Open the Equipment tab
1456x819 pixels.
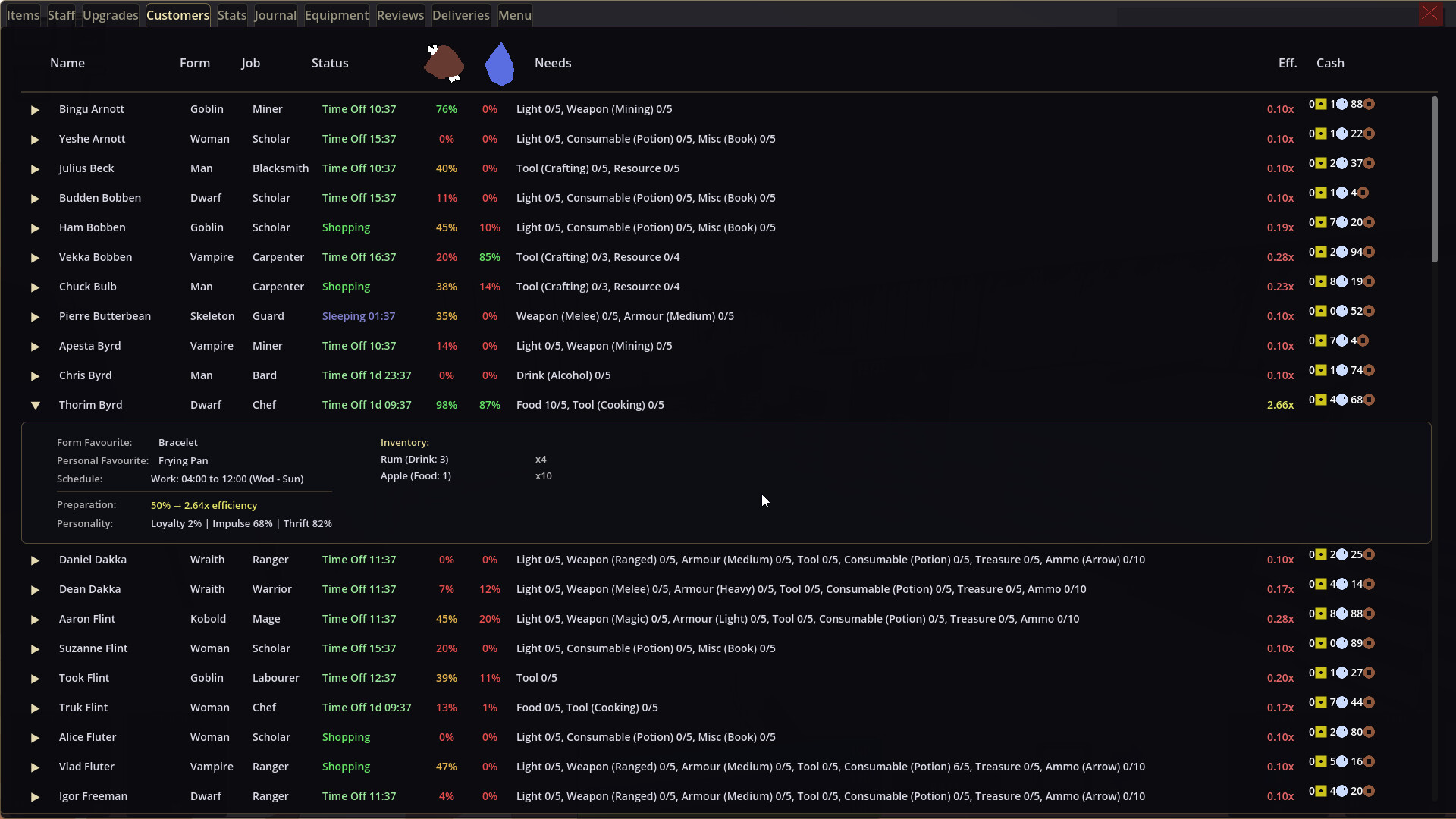336,14
